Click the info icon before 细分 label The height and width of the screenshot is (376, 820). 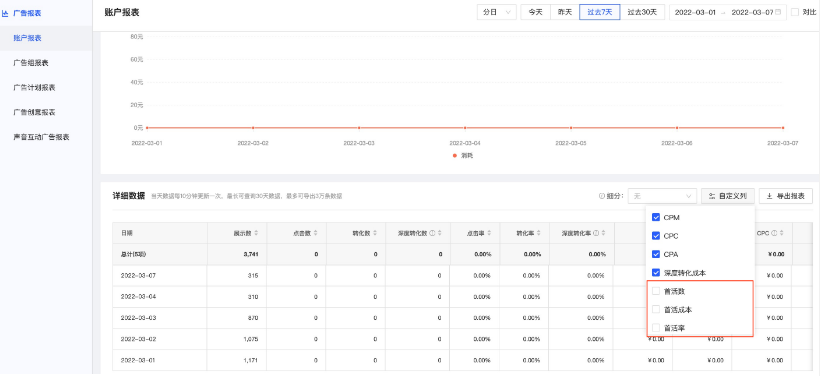click(x=601, y=197)
